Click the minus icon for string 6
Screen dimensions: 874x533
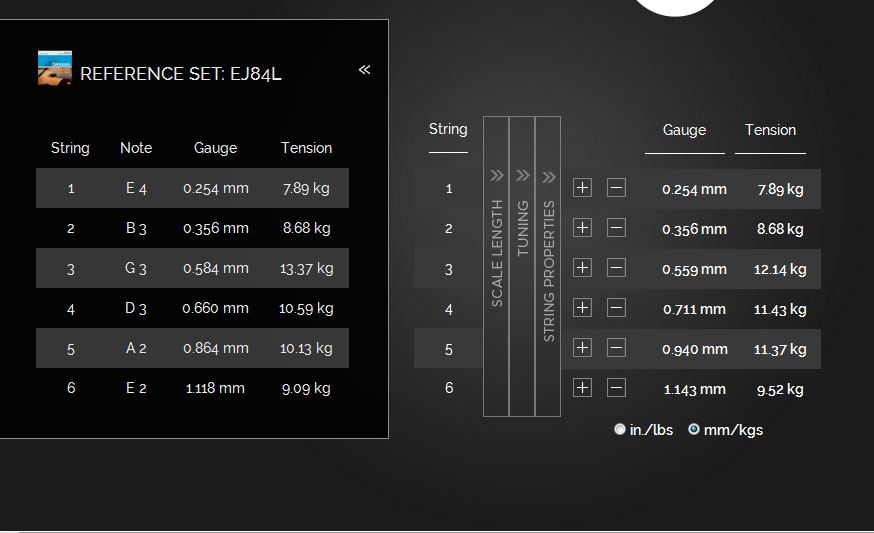click(x=616, y=387)
